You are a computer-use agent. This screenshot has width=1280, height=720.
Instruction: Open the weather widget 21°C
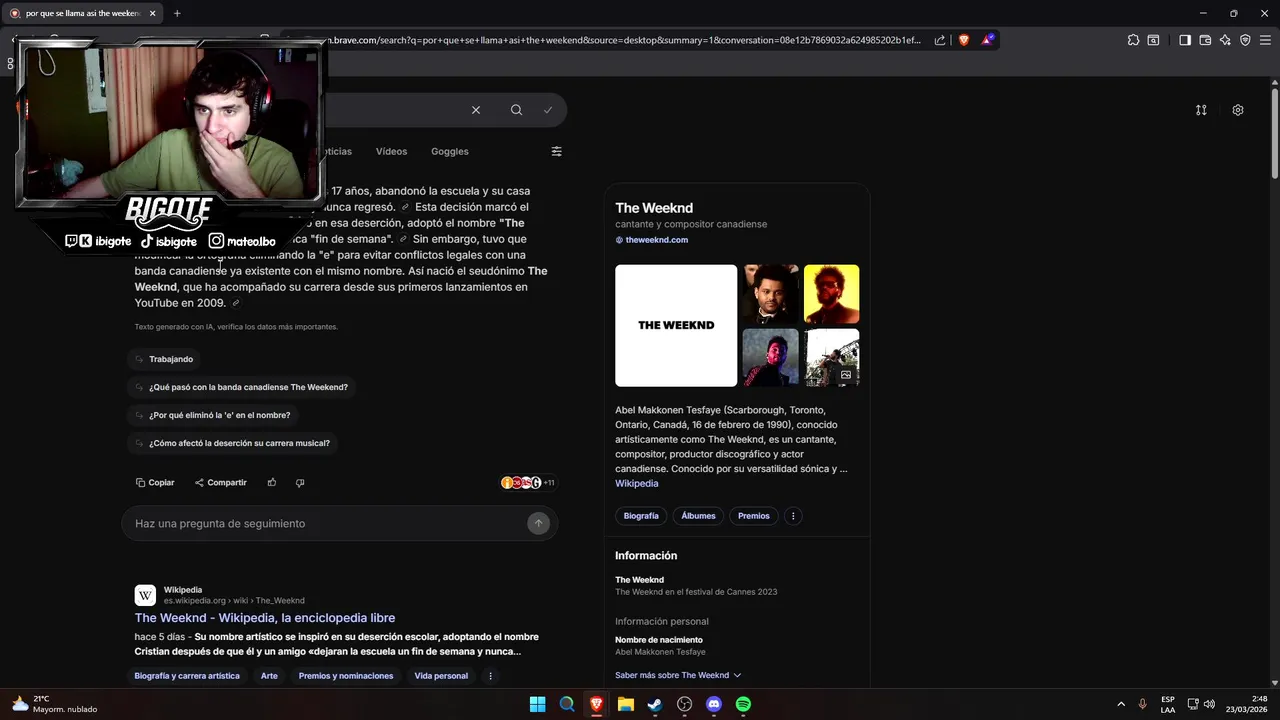pyautogui.click(x=54, y=704)
